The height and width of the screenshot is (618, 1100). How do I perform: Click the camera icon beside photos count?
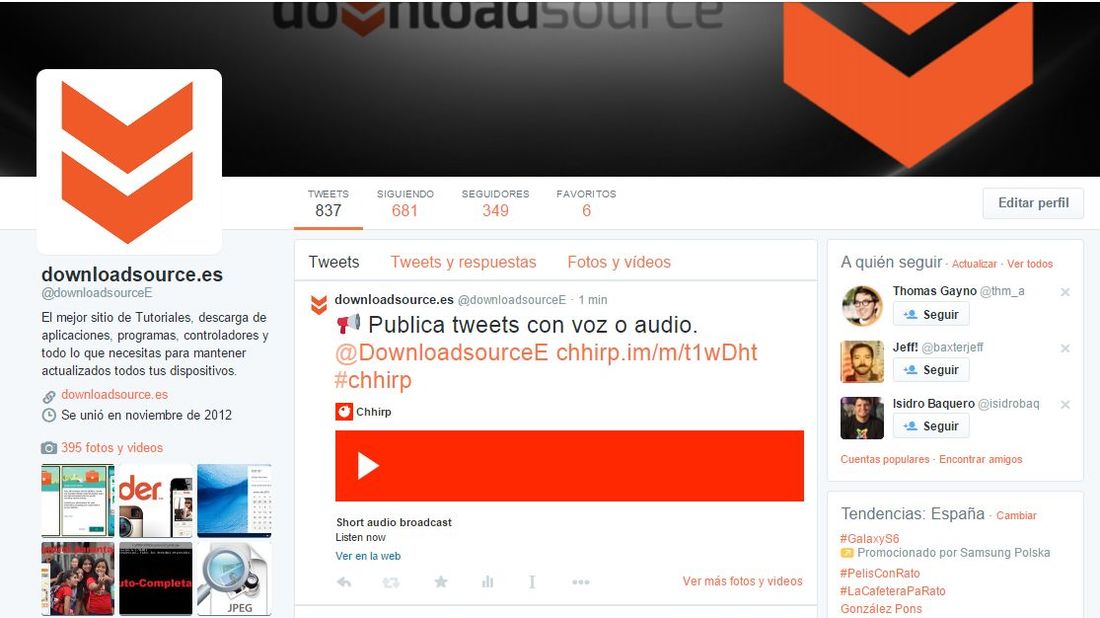pyautogui.click(x=48, y=448)
